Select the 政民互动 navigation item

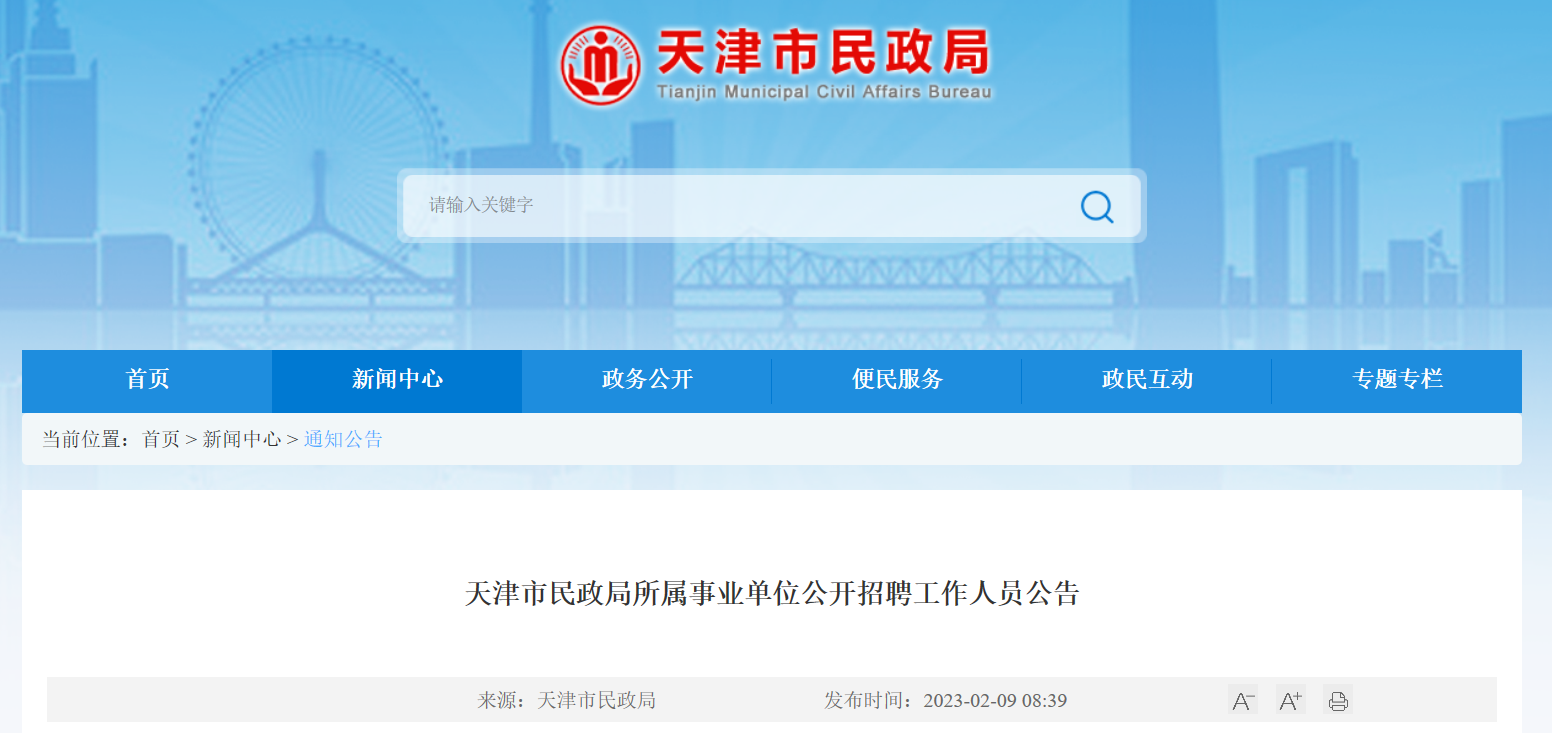1147,380
